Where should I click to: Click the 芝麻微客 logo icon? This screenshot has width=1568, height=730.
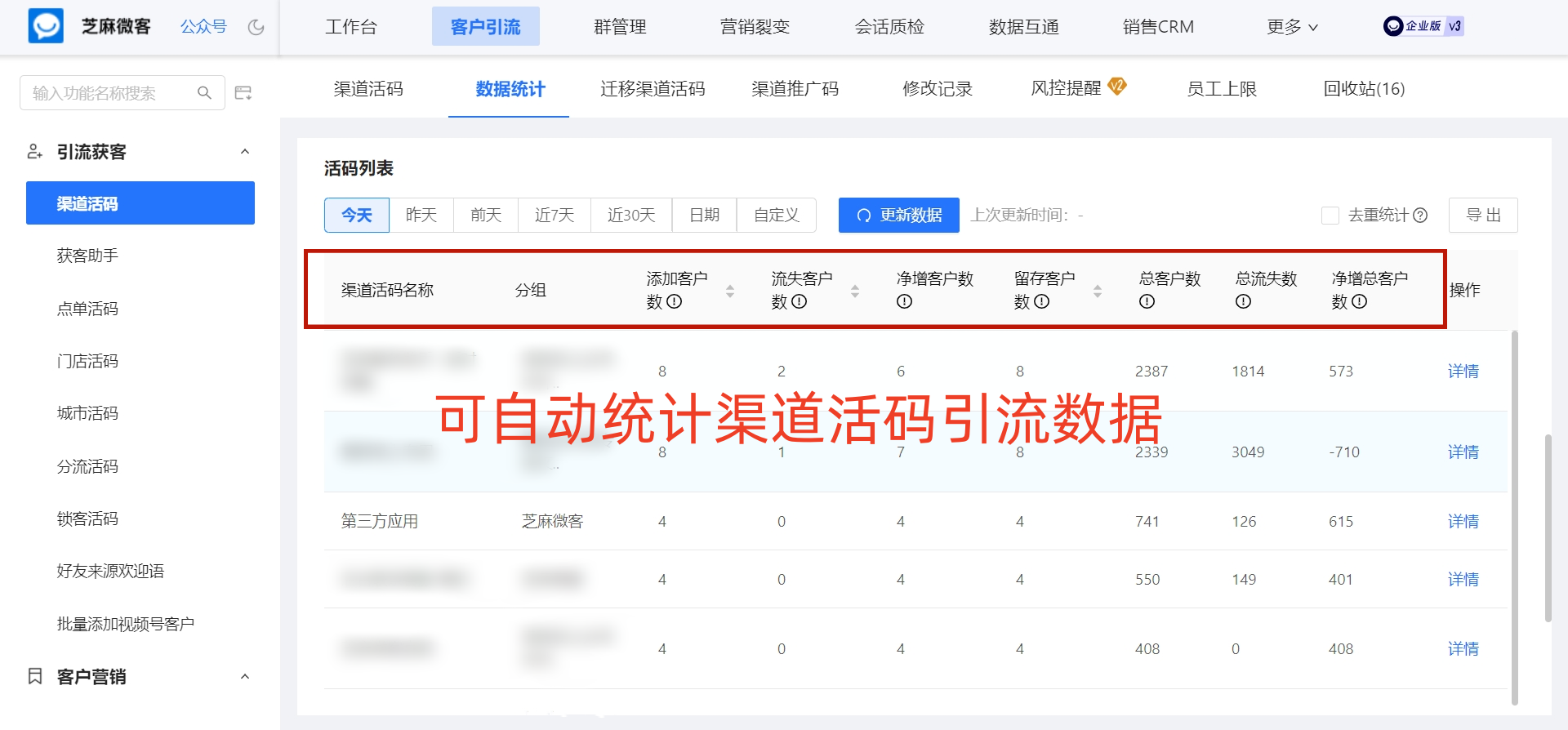pos(46,26)
